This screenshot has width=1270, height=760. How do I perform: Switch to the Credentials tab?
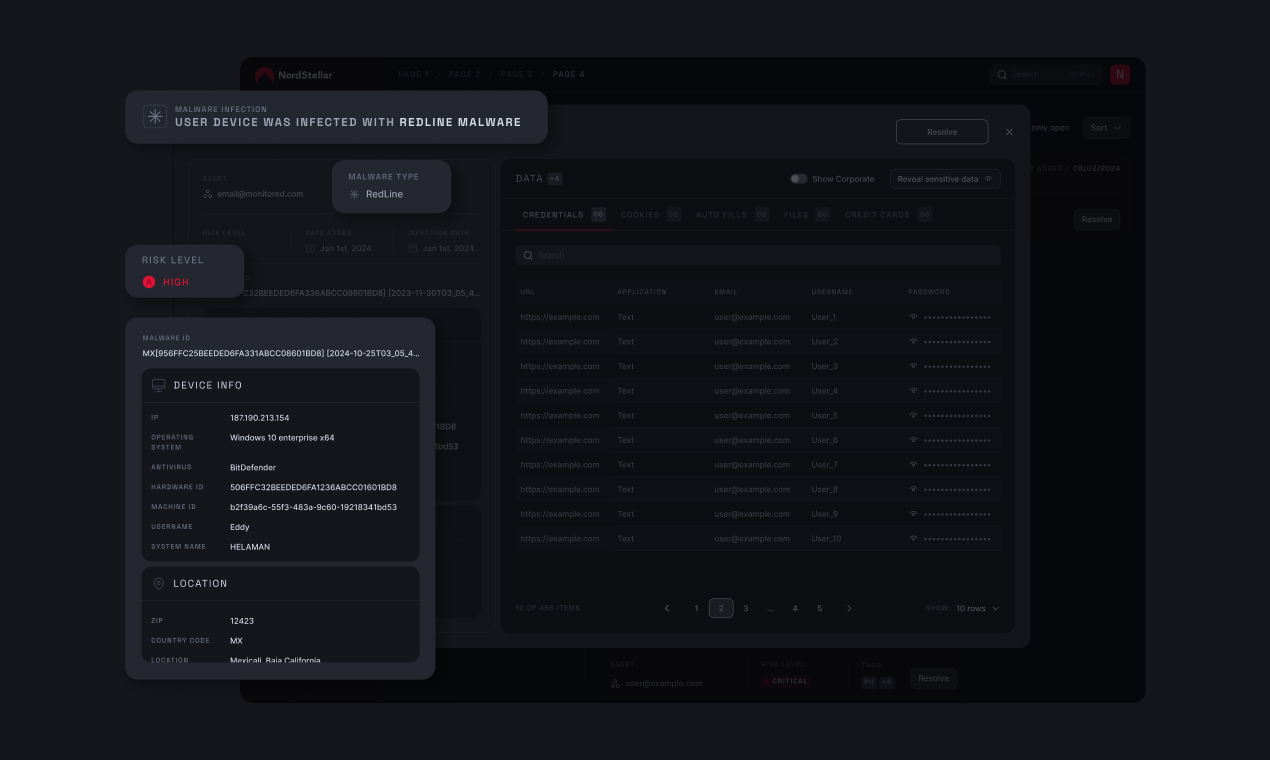coord(564,215)
